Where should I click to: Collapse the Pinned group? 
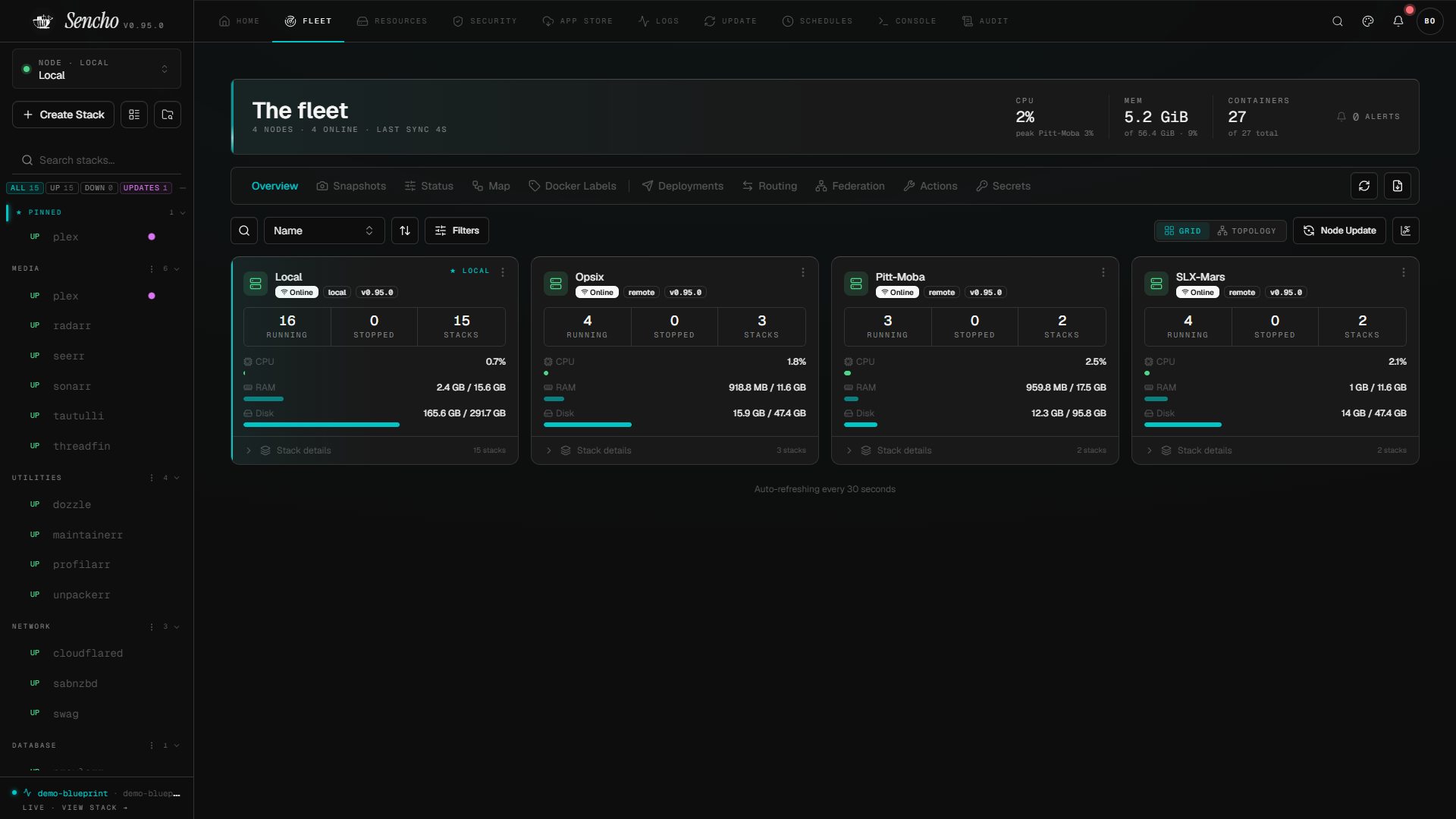tap(183, 213)
